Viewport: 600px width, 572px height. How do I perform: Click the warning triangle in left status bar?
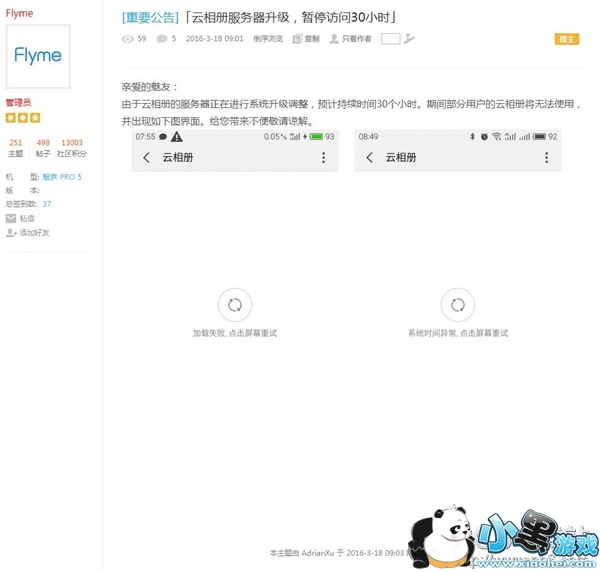tap(177, 137)
